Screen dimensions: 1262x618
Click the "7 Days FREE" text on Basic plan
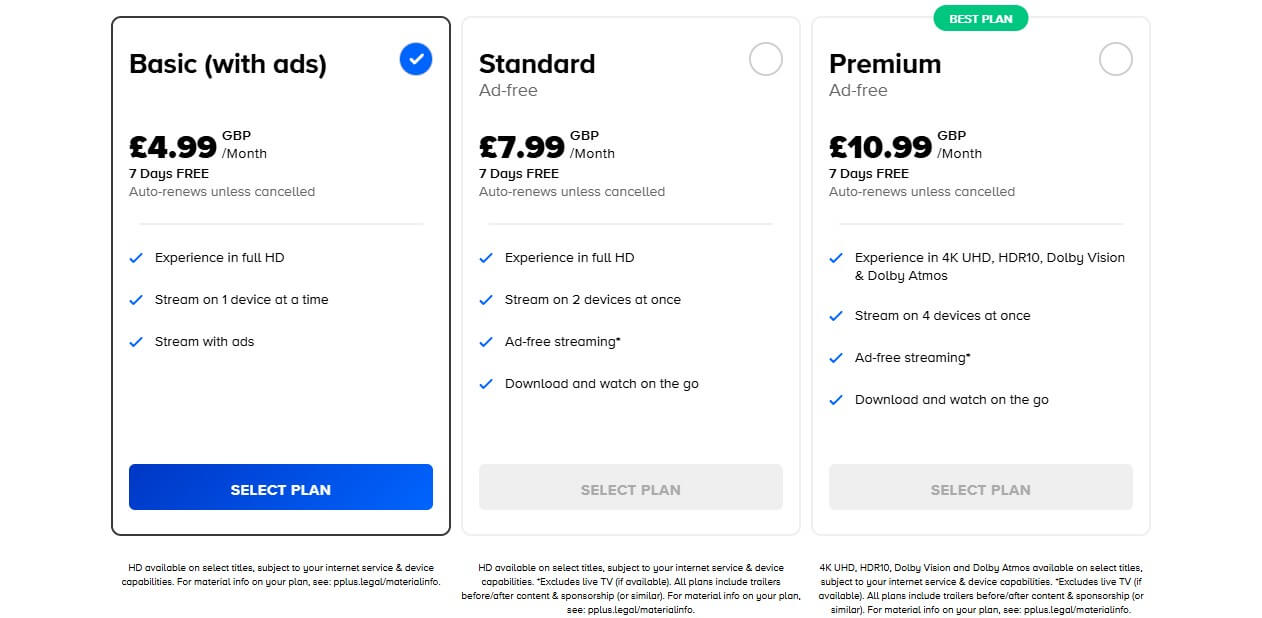click(x=169, y=173)
